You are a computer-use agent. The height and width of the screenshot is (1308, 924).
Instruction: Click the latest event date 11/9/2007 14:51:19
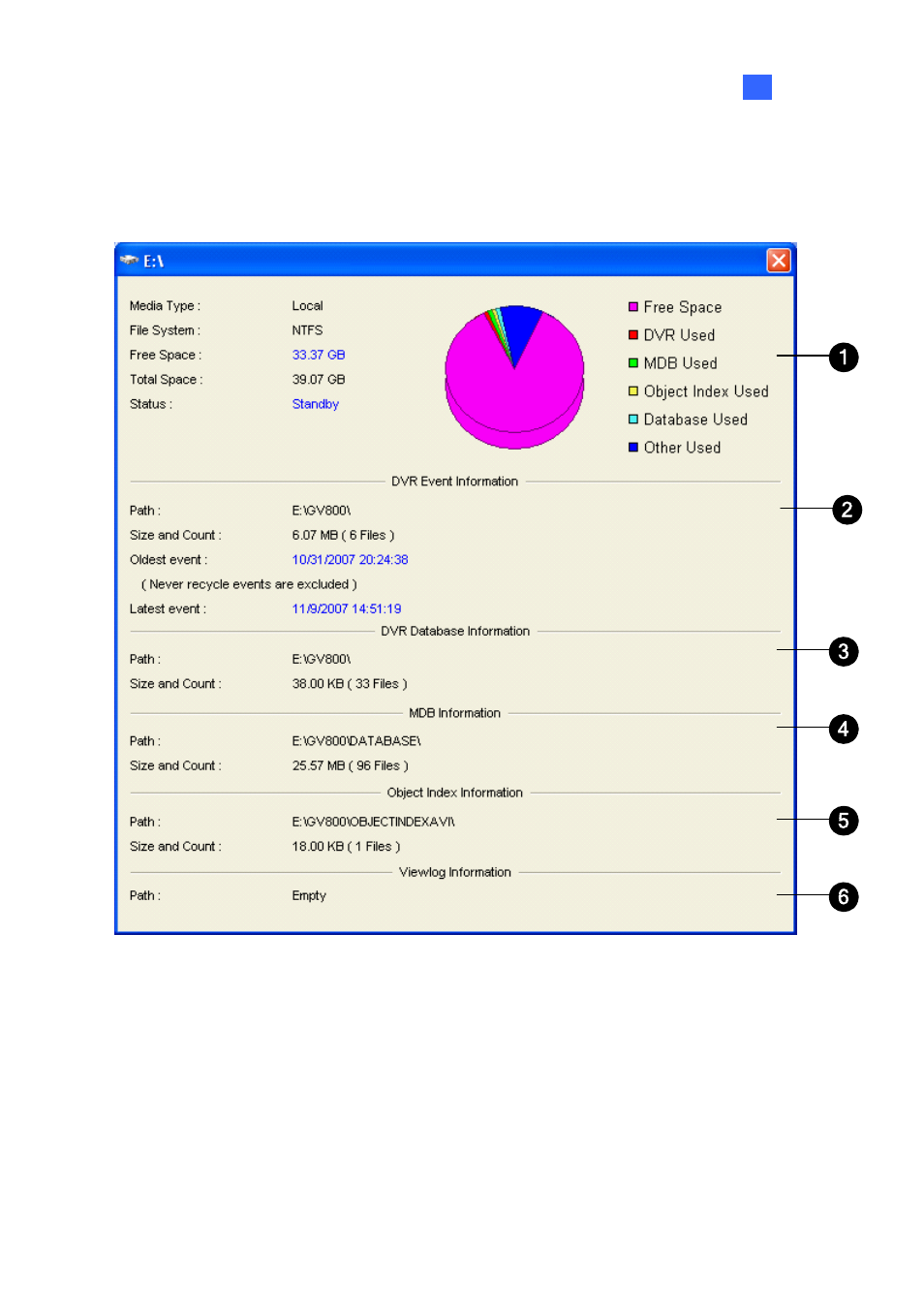(347, 609)
